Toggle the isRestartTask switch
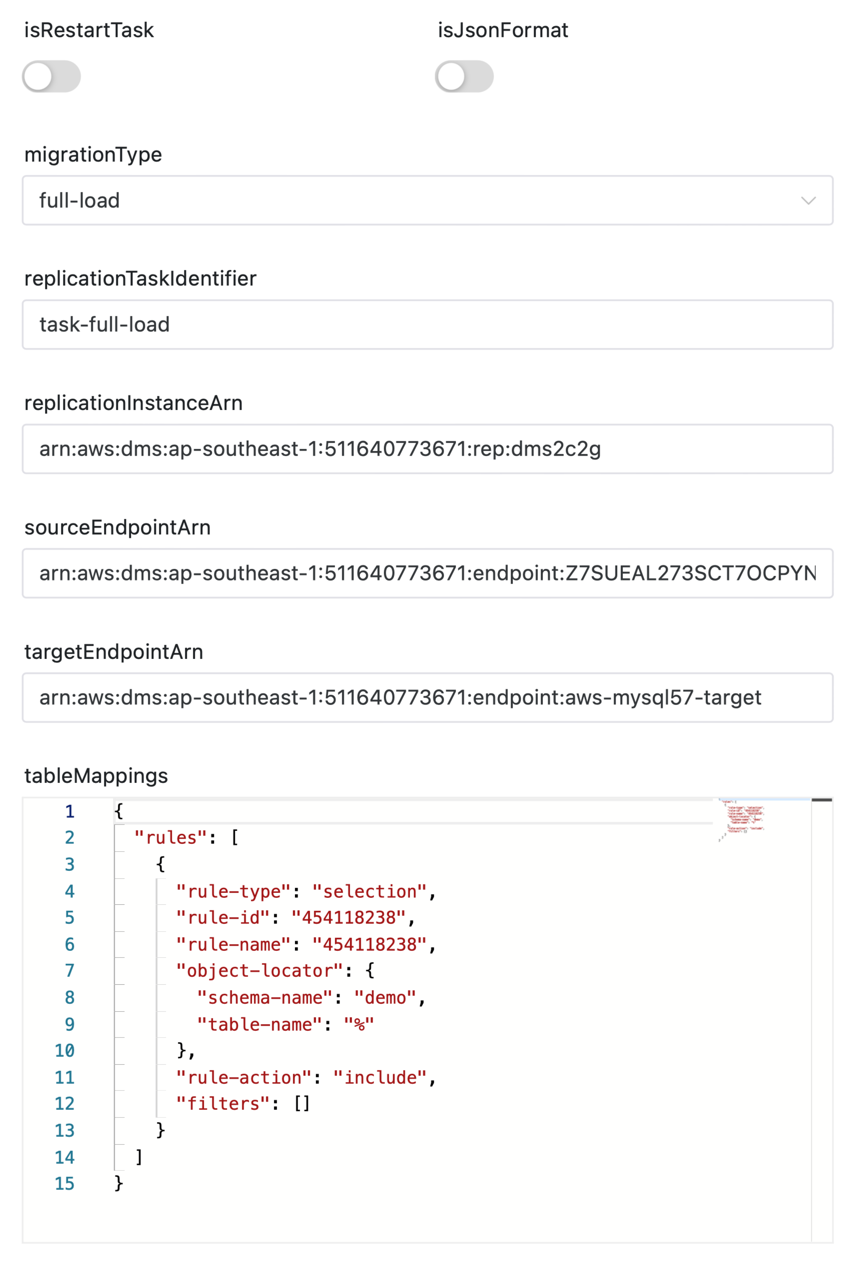Viewport: 859px width, 1261px height. (x=51, y=77)
